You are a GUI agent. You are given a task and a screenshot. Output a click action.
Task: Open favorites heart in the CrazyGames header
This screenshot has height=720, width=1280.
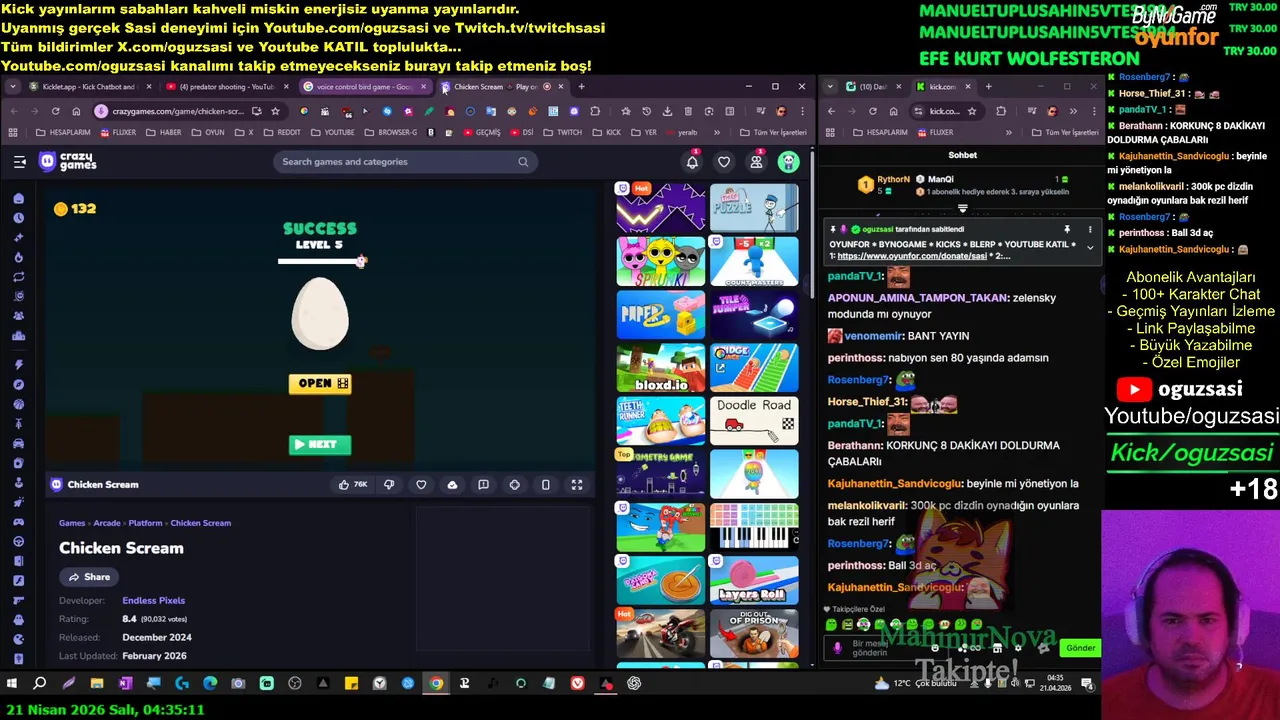(x=724, y=162)
